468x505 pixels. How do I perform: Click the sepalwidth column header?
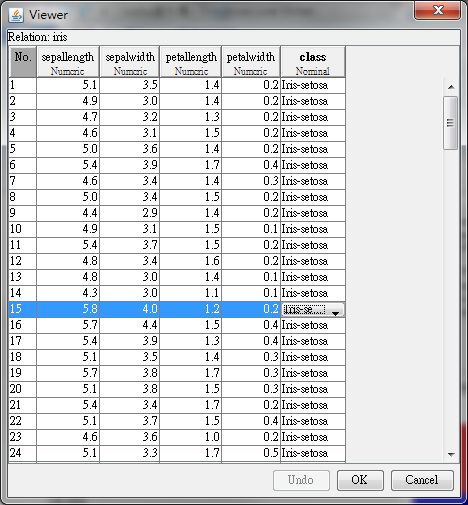click(x=130, y=62)
